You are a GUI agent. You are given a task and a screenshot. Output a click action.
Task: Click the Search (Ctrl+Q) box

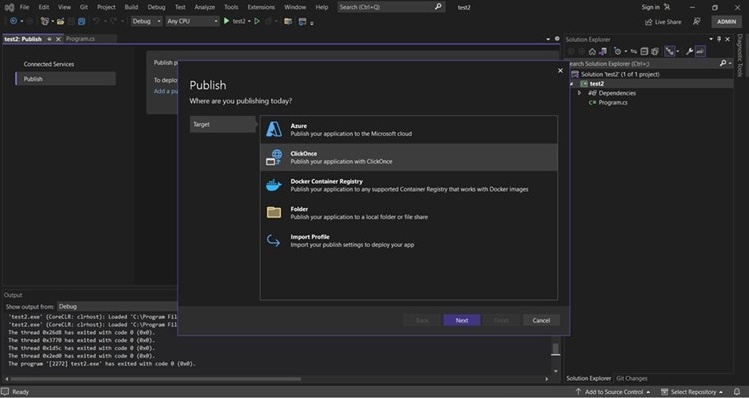(391, 7)
